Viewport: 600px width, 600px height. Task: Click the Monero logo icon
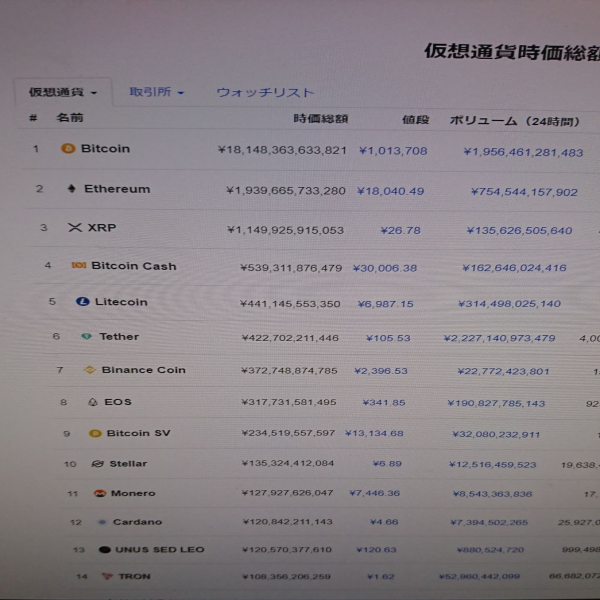[100, 493]
